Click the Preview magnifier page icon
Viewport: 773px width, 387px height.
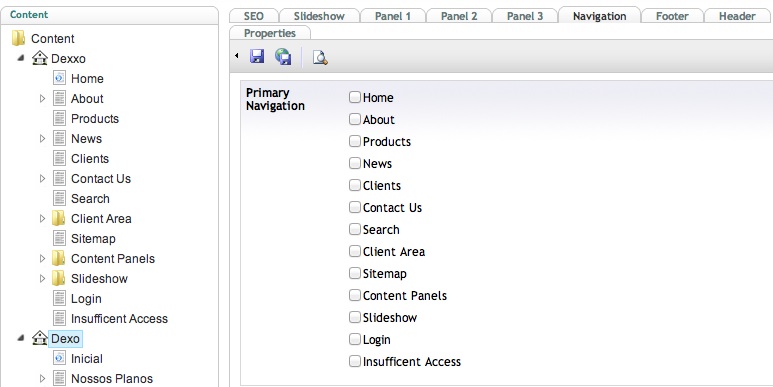(x=320, y=58)
